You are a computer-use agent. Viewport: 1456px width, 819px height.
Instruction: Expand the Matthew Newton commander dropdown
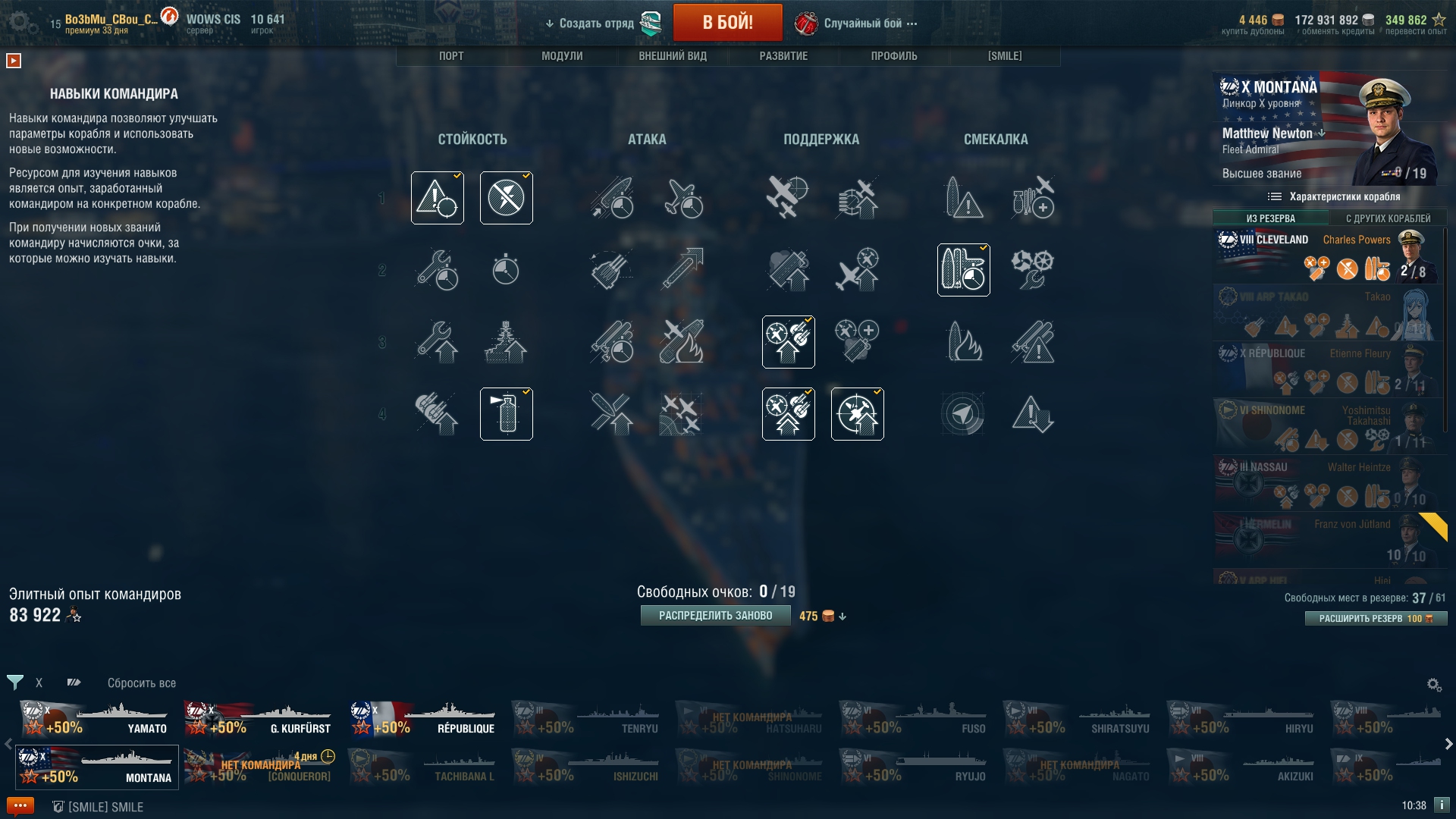1322,133
